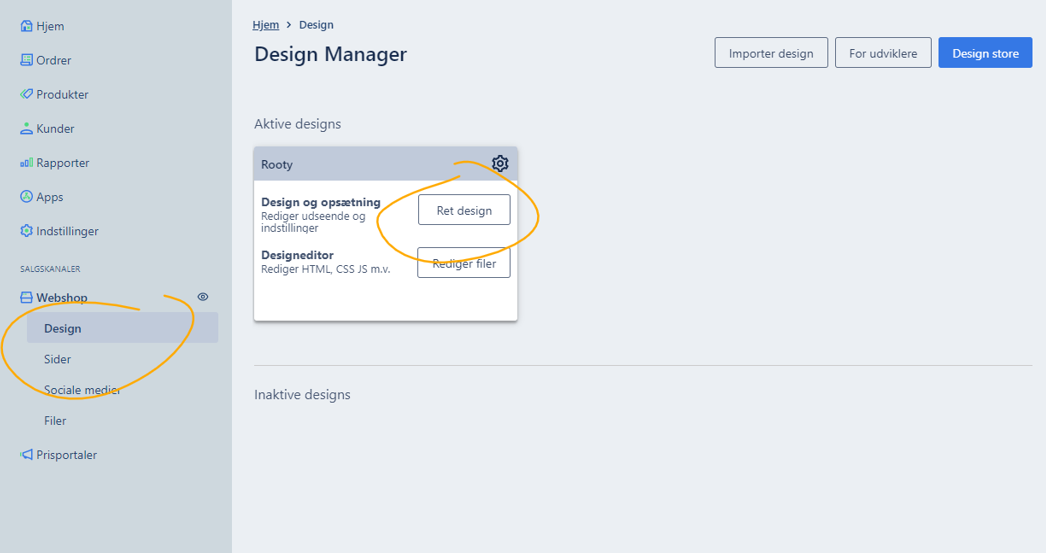Image resolution: width=1046 pixels, height=553 pixels.
Task: Toggle the Webshop eye preview icon
Action: pos(203,297)
